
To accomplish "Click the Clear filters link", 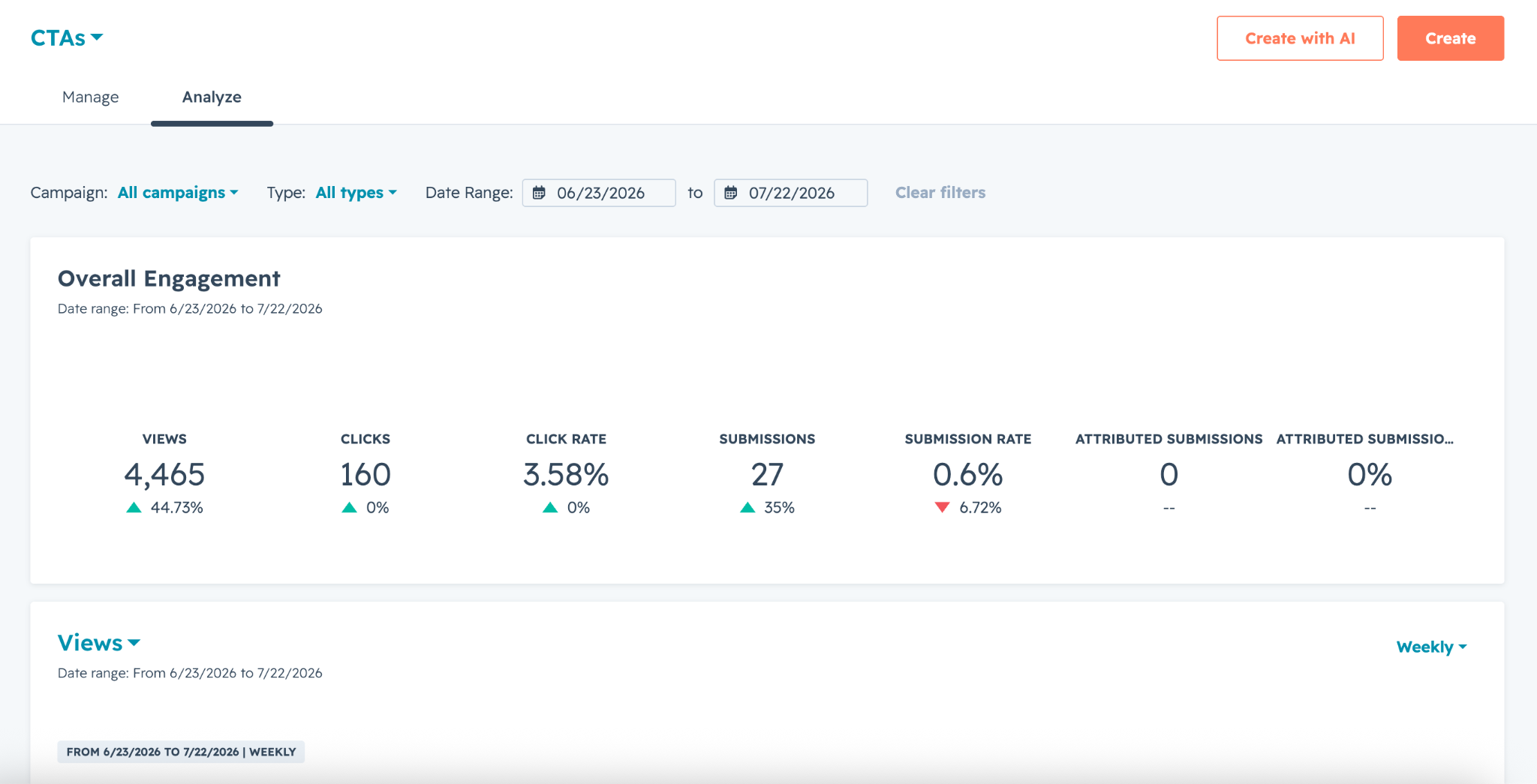I will (x=940, y=193).
